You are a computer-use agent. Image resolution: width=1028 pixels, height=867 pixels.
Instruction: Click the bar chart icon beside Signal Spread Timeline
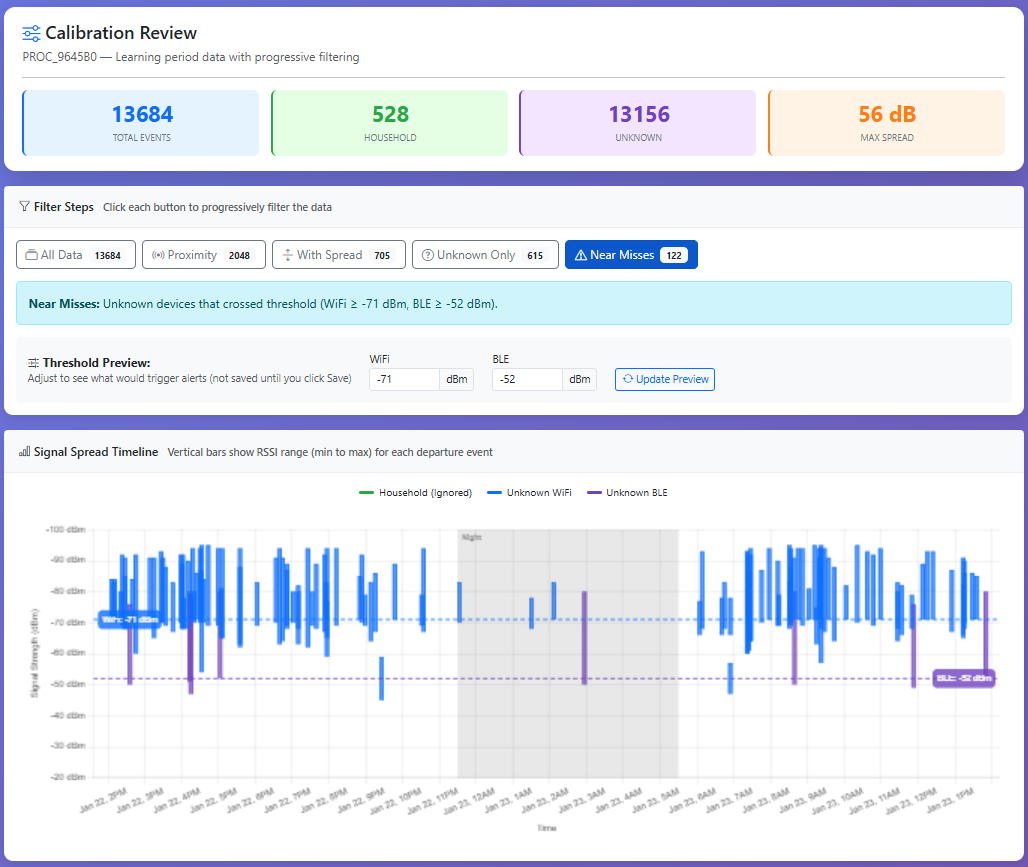pyautogui.click(x=24, y=452)
